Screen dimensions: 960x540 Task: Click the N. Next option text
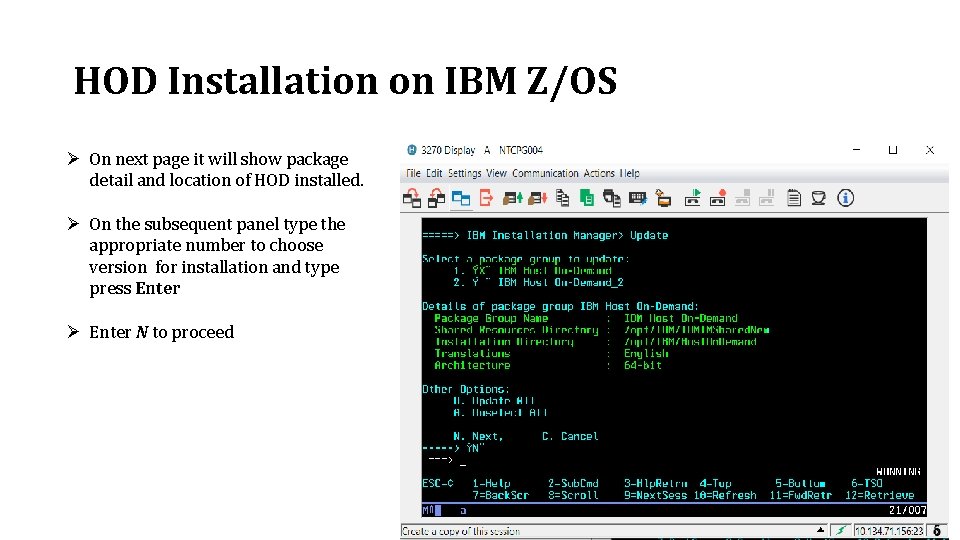[478, 437]
